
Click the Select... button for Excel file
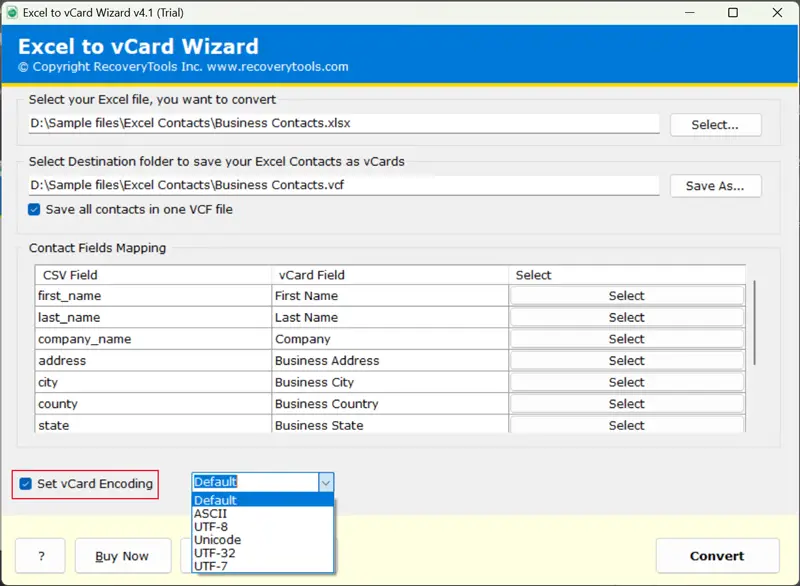point(715,125)
